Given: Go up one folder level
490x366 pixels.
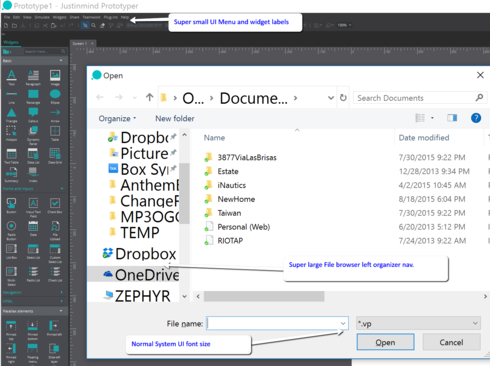Looking at the screenshot, I should click(x=149, y=97).
